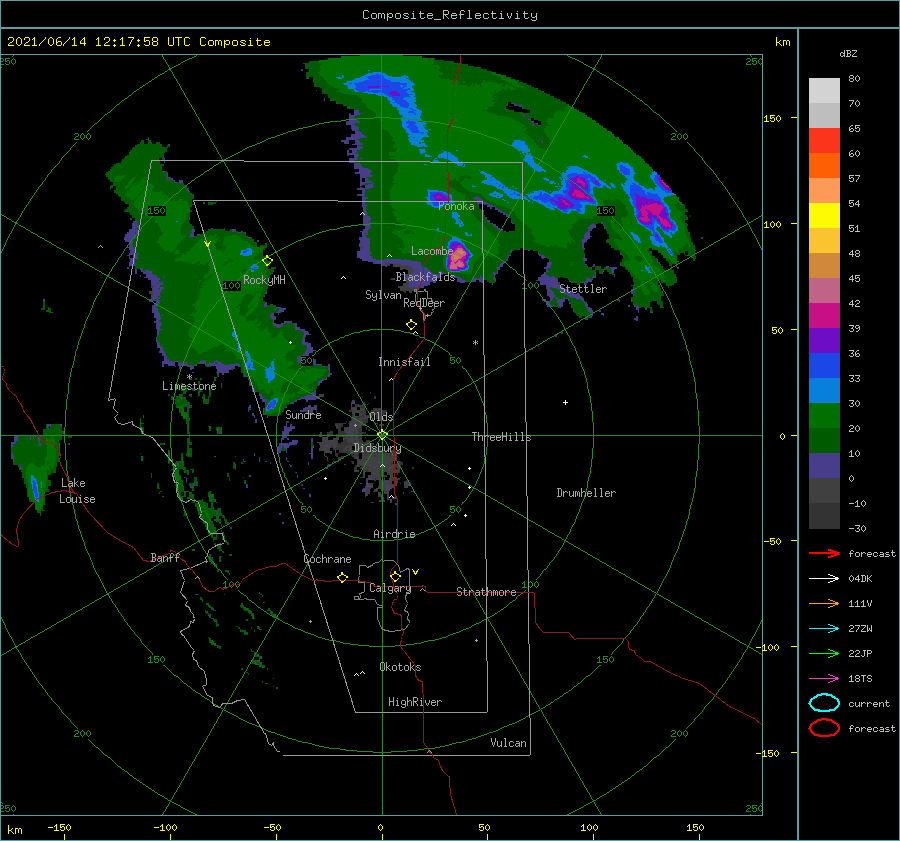Click the HighRiver city label
900x841 pixels.
(415, 702)
